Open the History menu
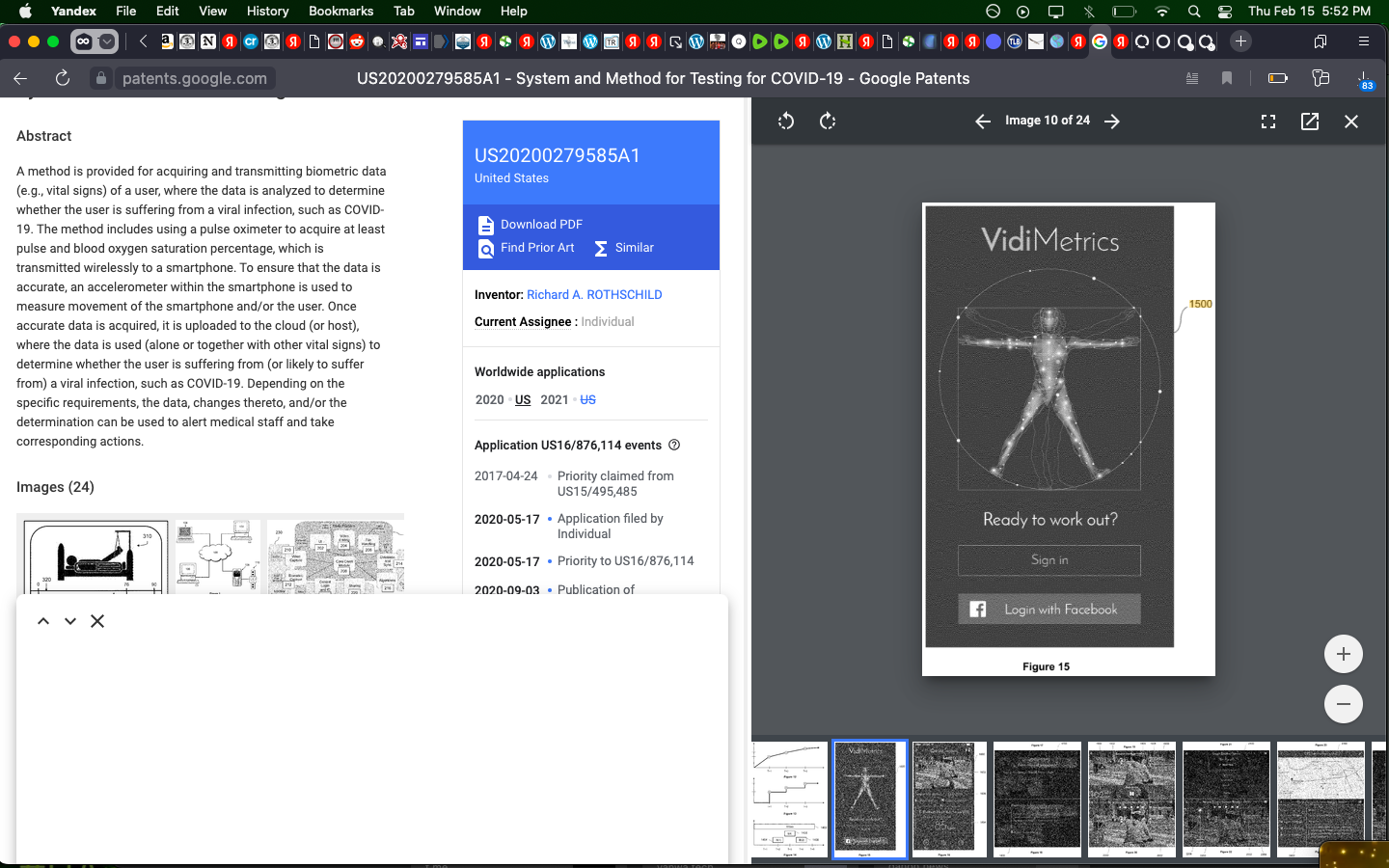Image resolution: width=1389 pixels, height=868 pixels. (x=267, y=11)
